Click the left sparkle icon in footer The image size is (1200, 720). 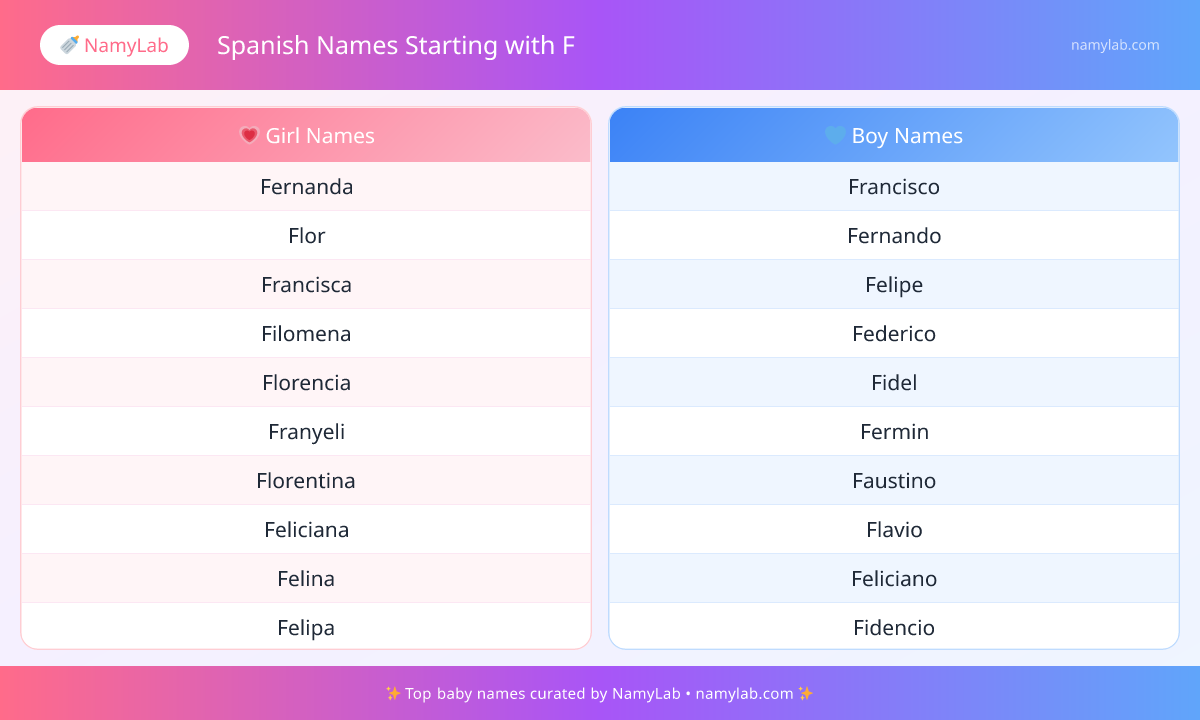pyautogui.click(x=392, y=693)
